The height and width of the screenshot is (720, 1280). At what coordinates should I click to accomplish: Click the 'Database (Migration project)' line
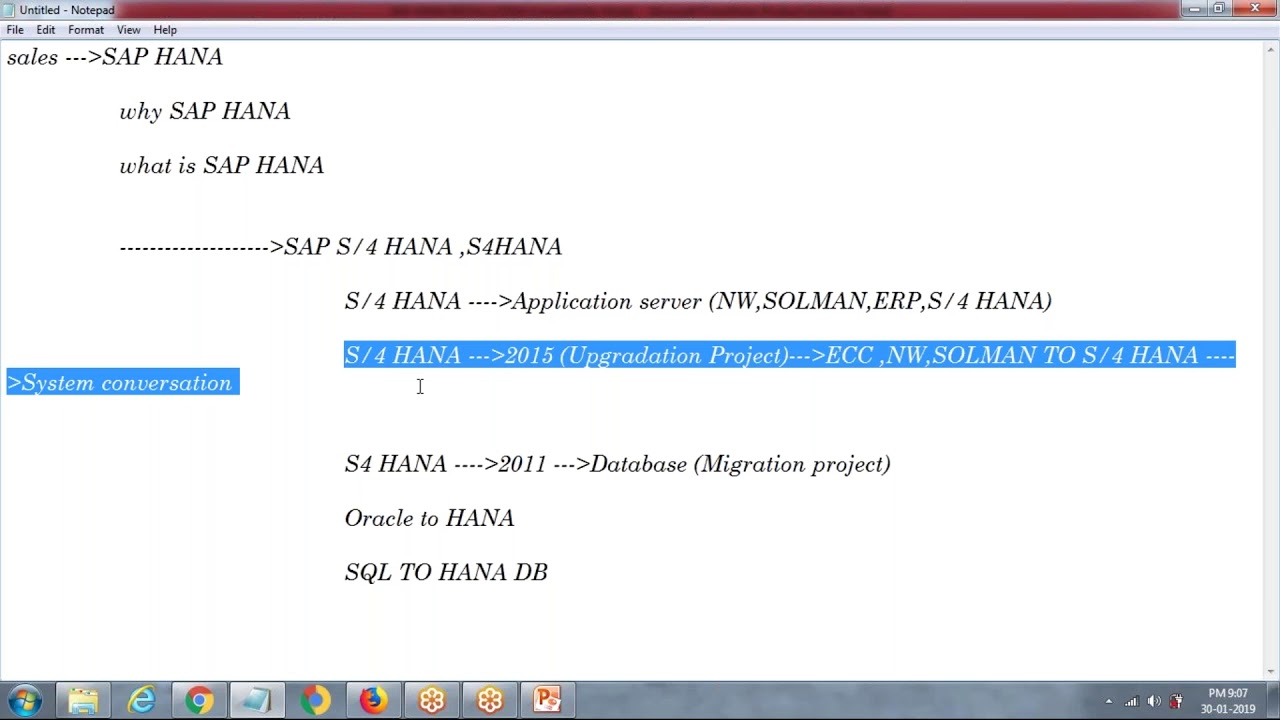(617, 464)
